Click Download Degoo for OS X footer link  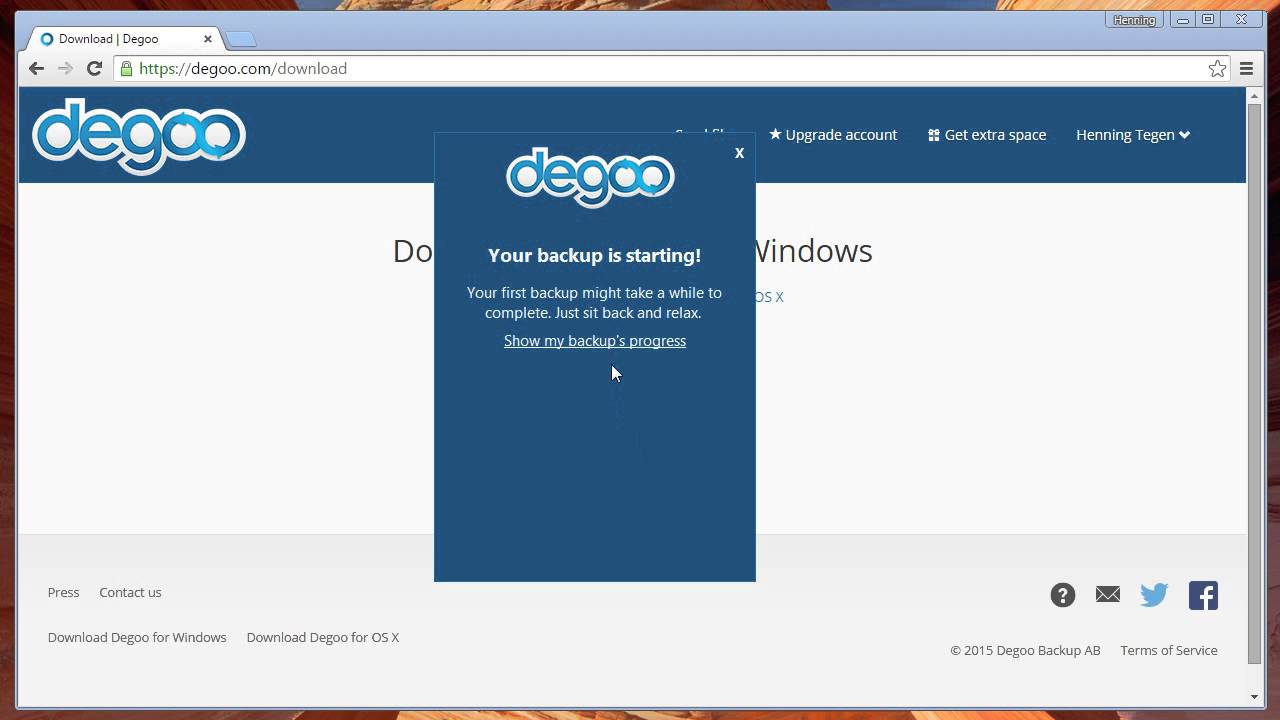click(323, 637)
